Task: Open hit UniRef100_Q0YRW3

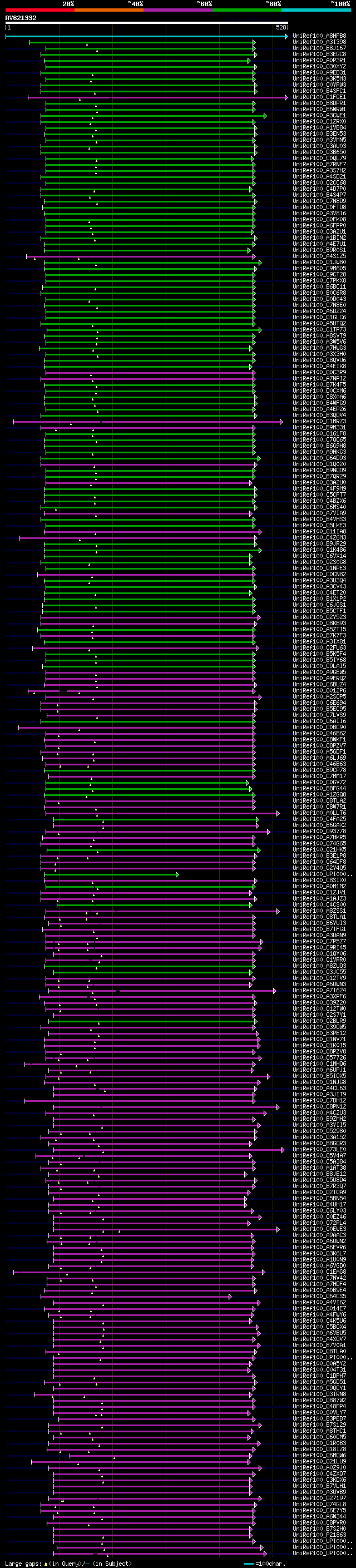Action: pos(319,85)
